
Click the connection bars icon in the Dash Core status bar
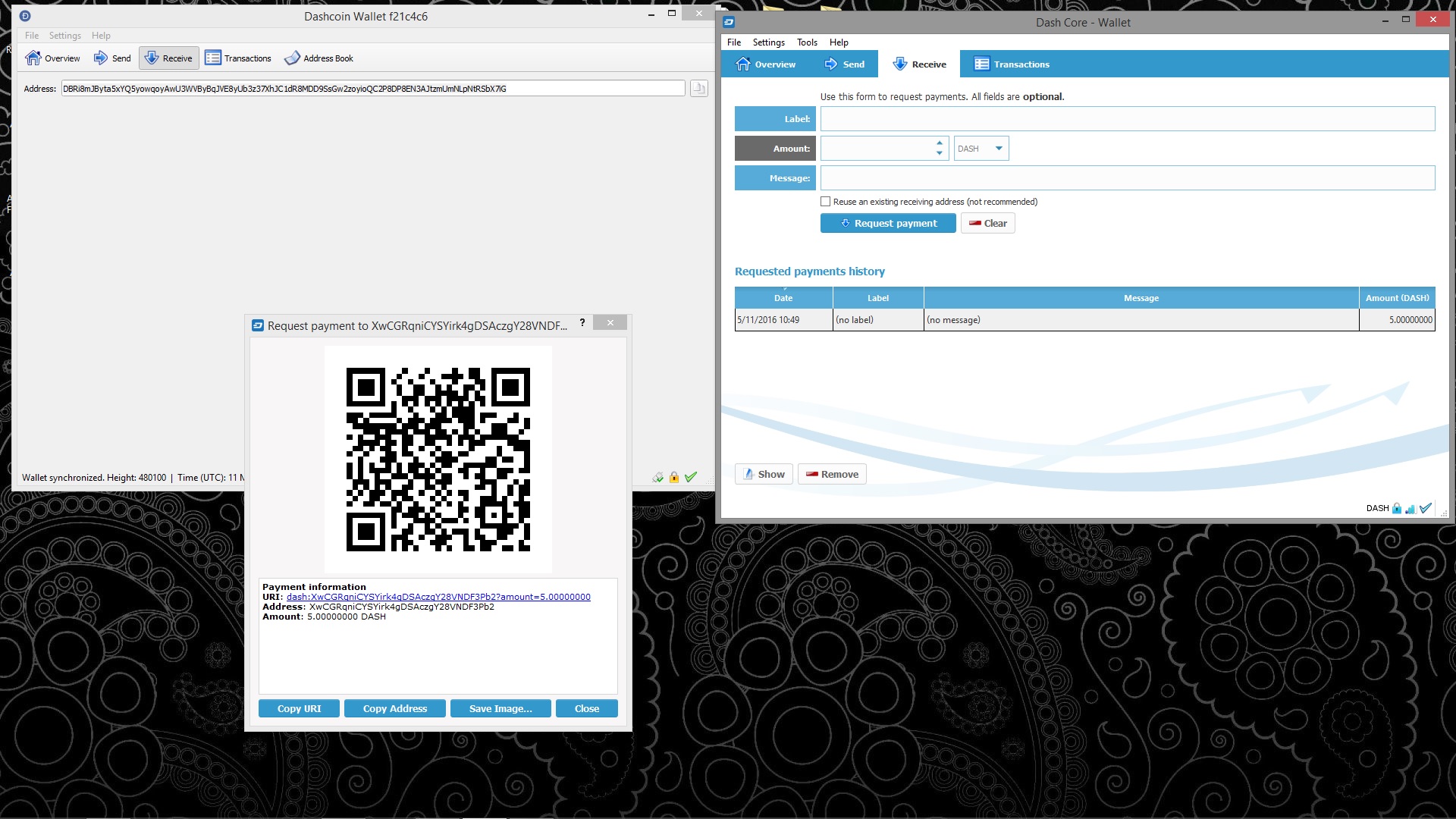(x=1410, y=508)
